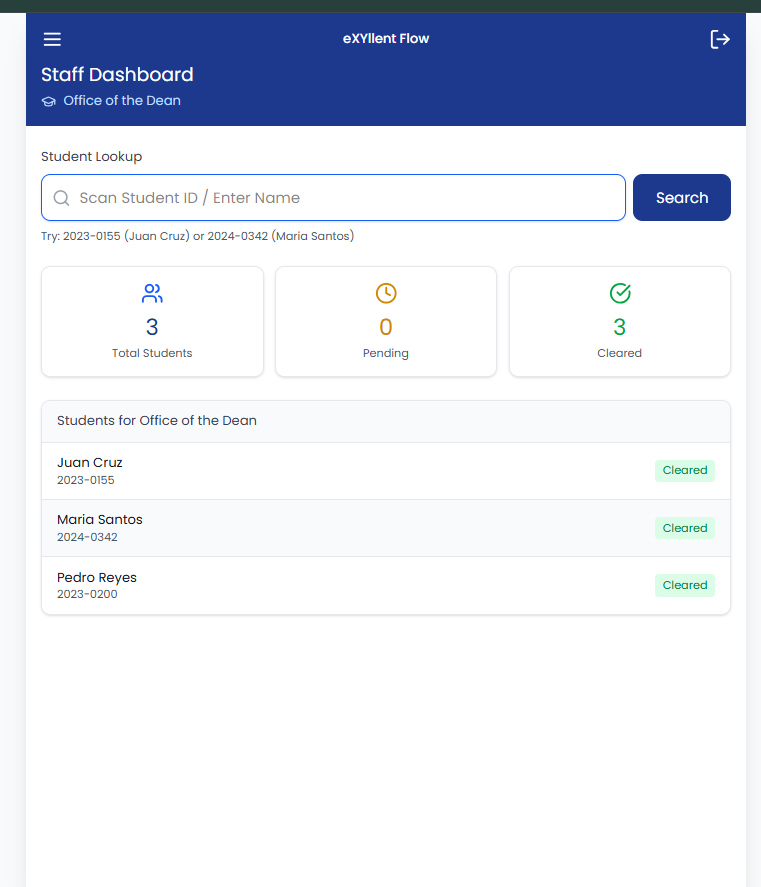Open the Cleared summary card

(619, 321)
